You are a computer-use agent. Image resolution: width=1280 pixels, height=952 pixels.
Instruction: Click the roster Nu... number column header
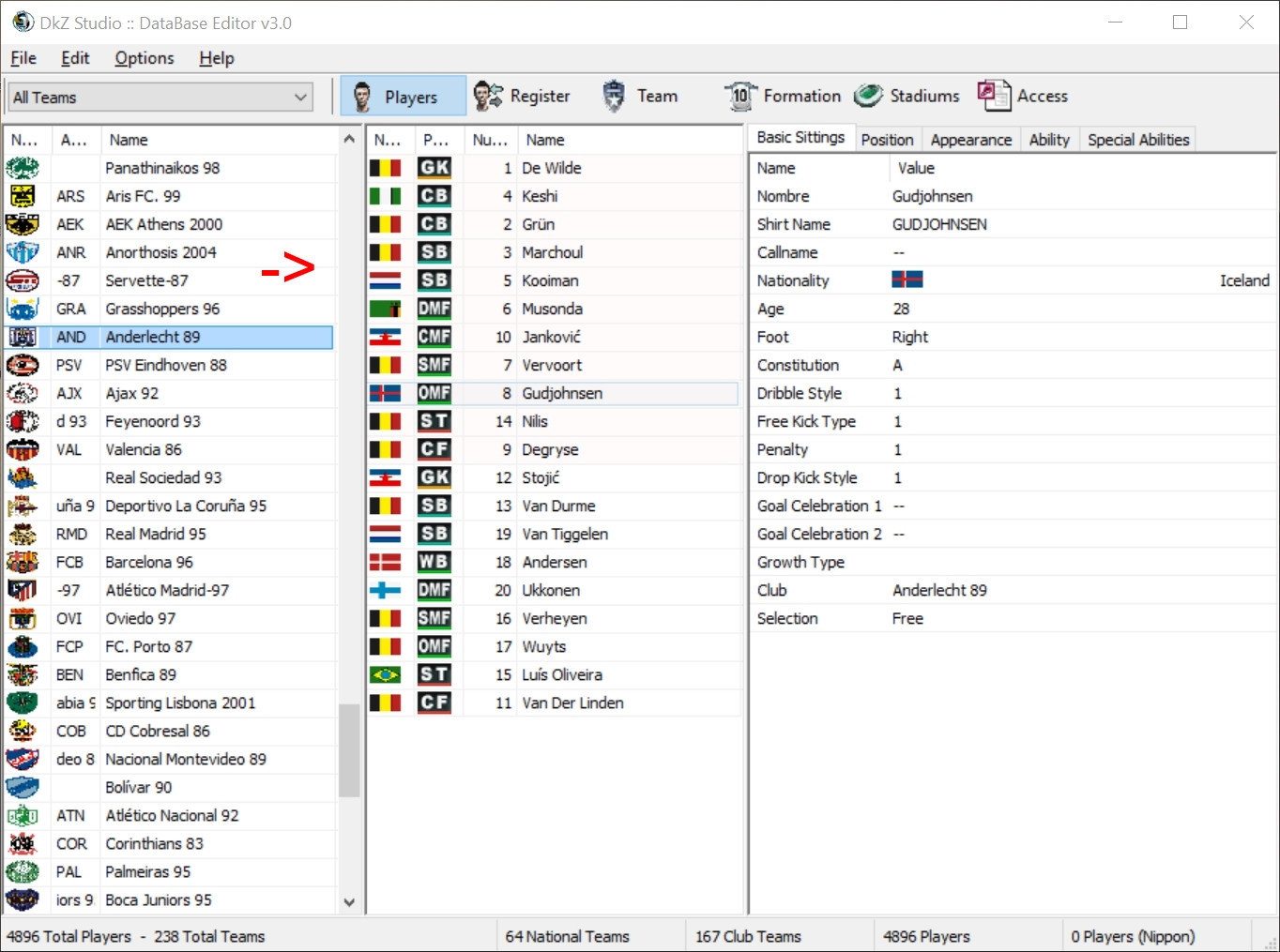click(490, 140)
